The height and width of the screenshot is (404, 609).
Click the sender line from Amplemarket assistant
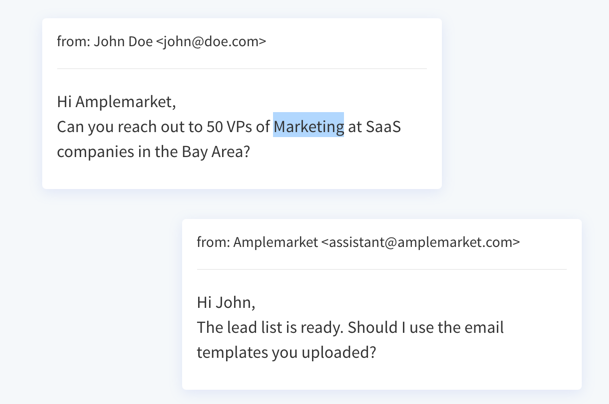click(x=358, y=242)
